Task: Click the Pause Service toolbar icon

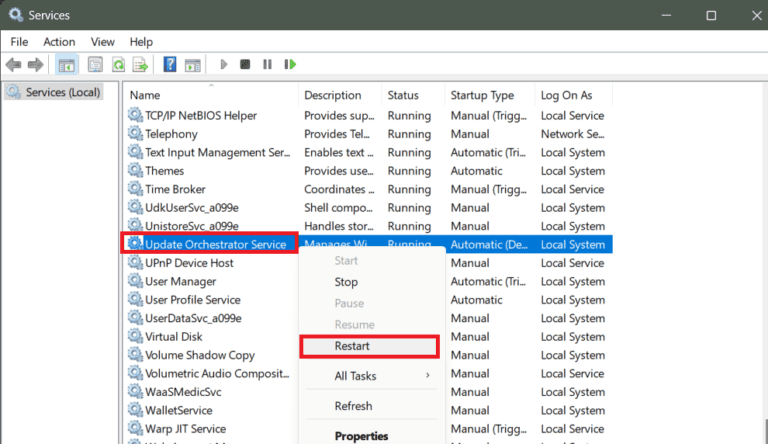Action: click(x=267, y=65)
